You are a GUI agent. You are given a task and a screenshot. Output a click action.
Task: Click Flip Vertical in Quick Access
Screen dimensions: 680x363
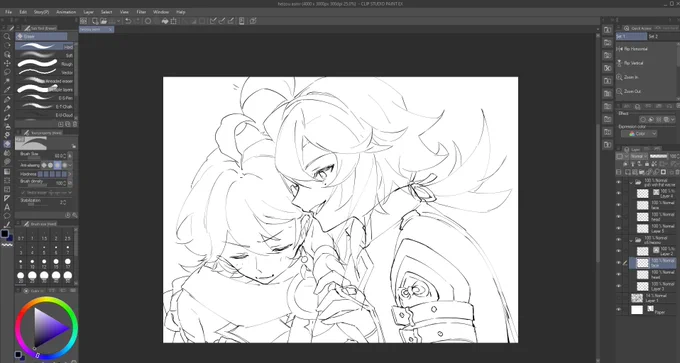click(634, 63)
